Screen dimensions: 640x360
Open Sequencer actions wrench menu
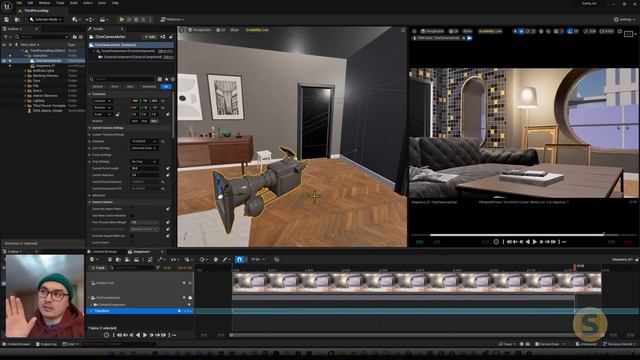[x=161, y=260]
